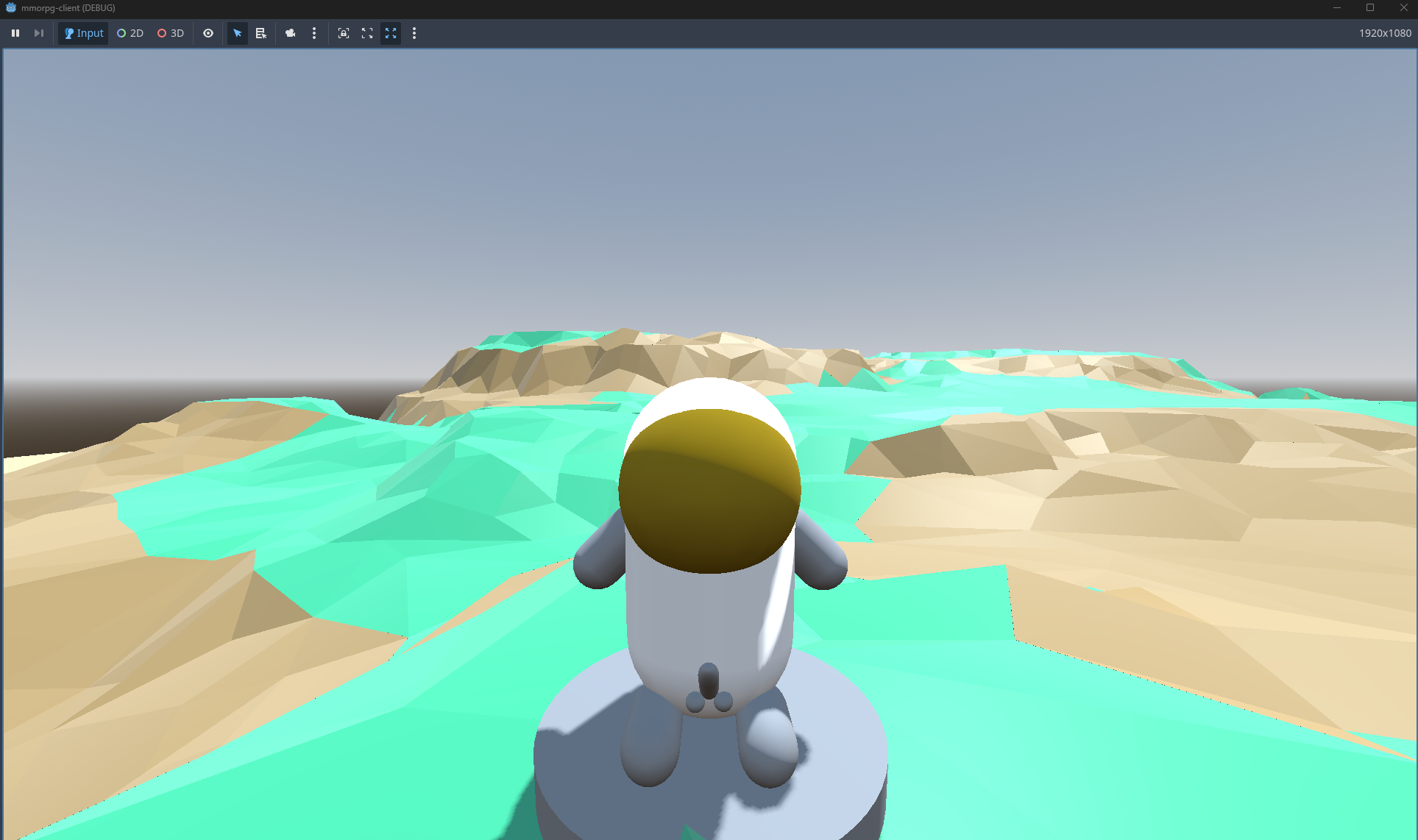1418x840 pixels.
Task: Enable keep aspect ratio embed icon
Action: (x=367, y=33)
